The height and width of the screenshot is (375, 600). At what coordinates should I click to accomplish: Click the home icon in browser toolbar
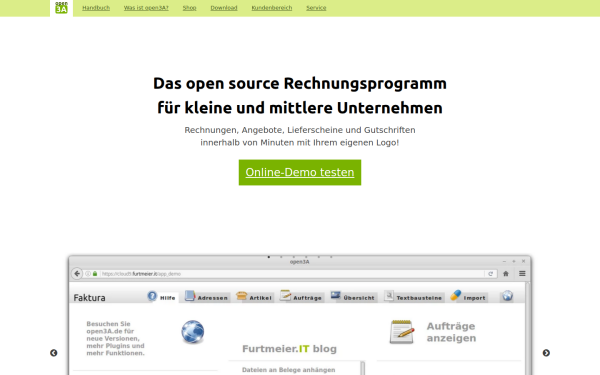pos(505,274)
